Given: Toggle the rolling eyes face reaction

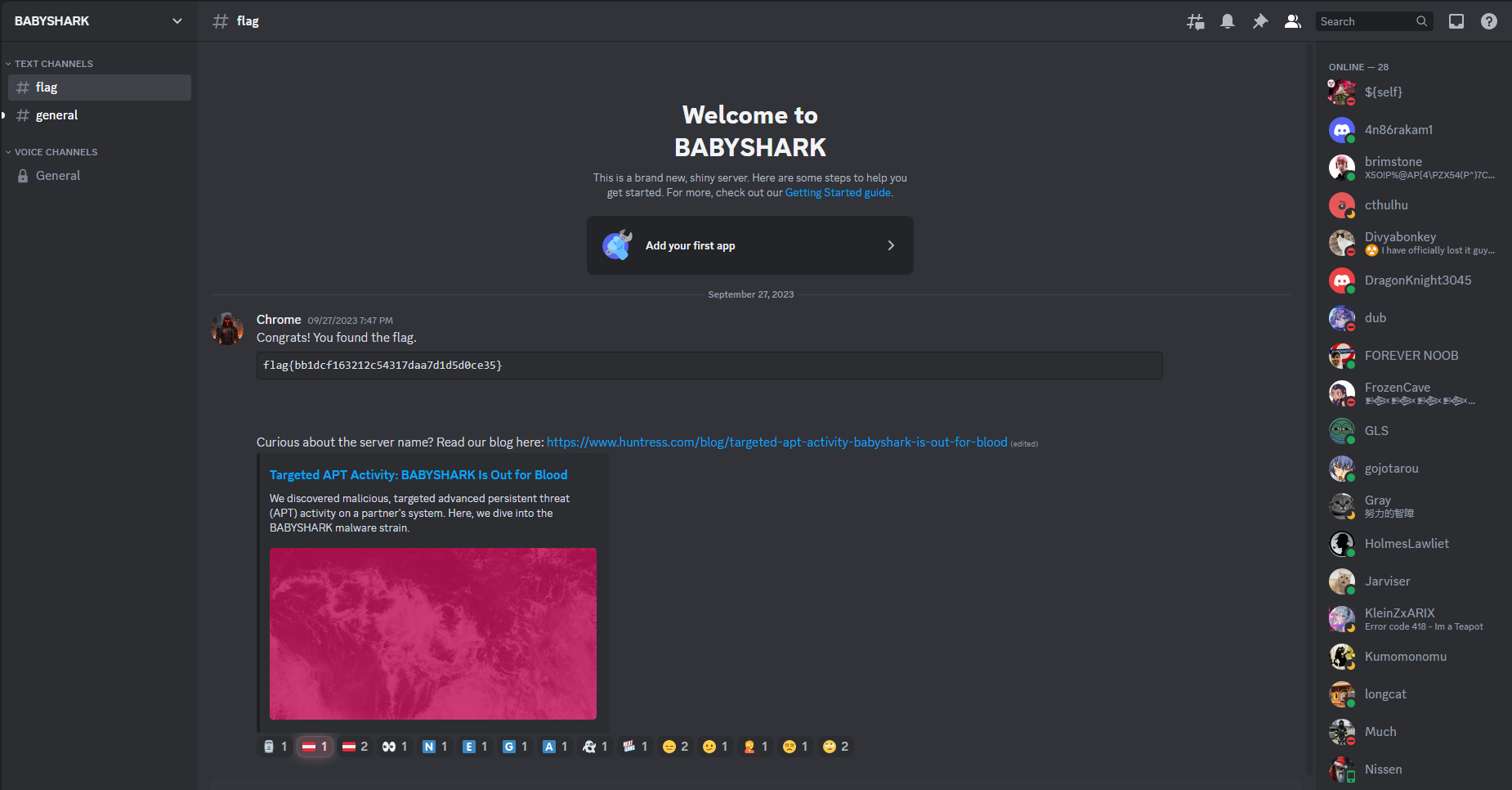Looking at the screenshot, I should tap(835, 747).
